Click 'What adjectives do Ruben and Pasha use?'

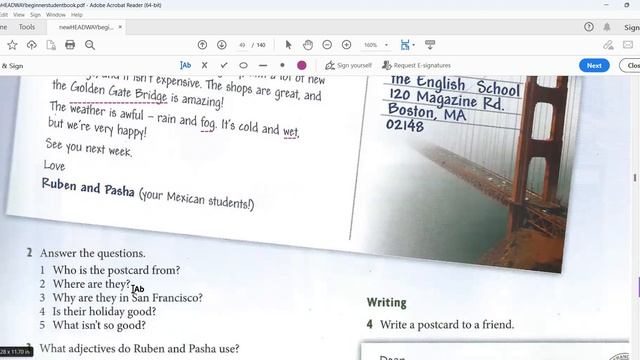(x=139, y=349)
